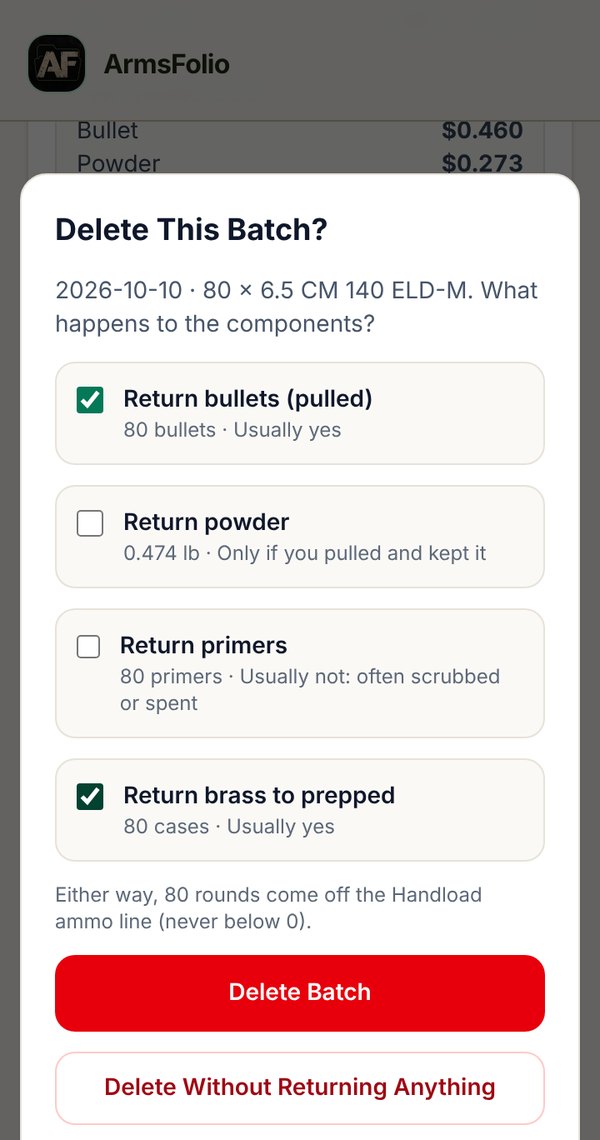
Task: Click the Delete Batch red button
Action: point(300,992)
